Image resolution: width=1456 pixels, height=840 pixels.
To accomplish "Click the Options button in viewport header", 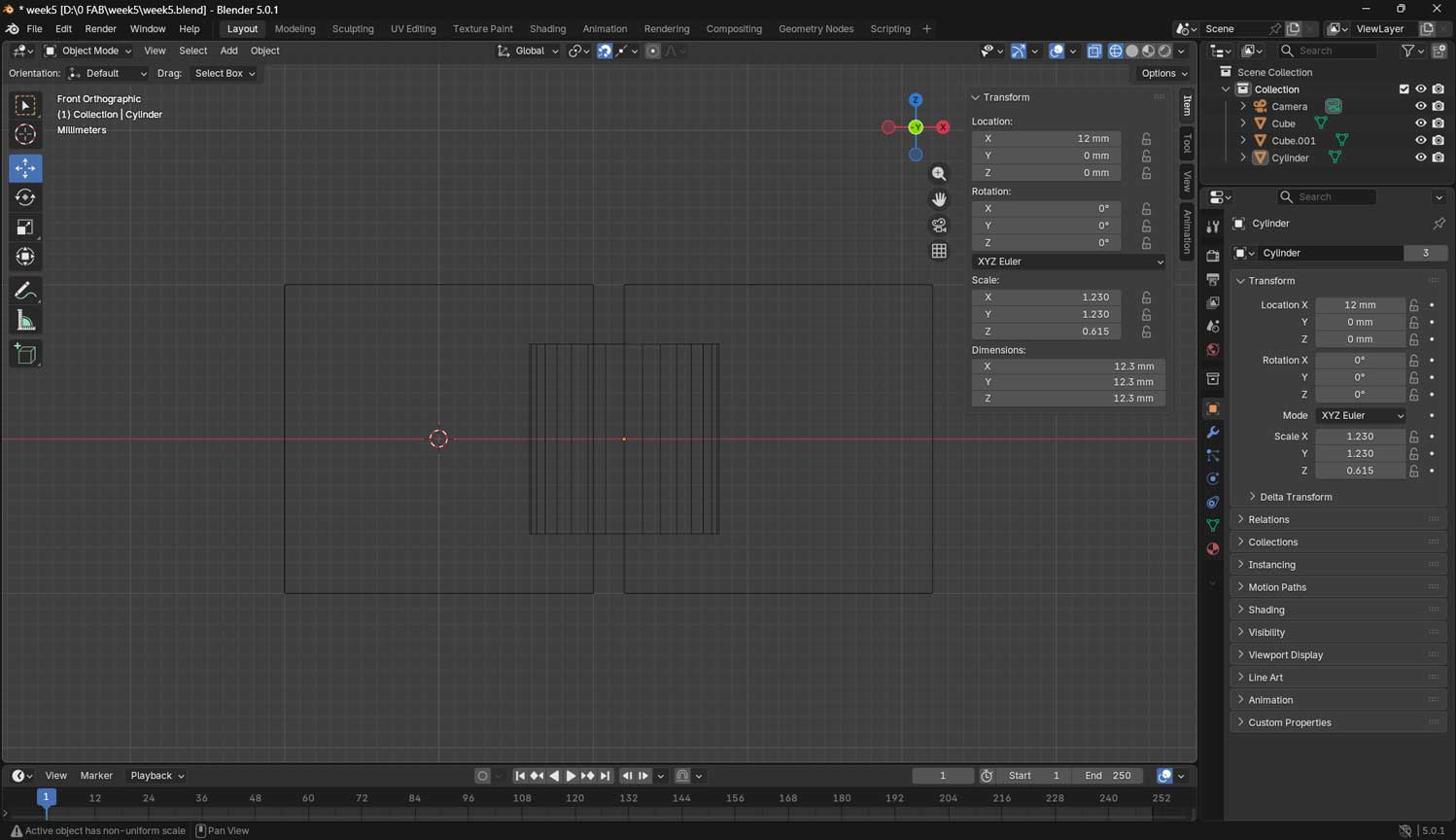I will coord(1163,73).
